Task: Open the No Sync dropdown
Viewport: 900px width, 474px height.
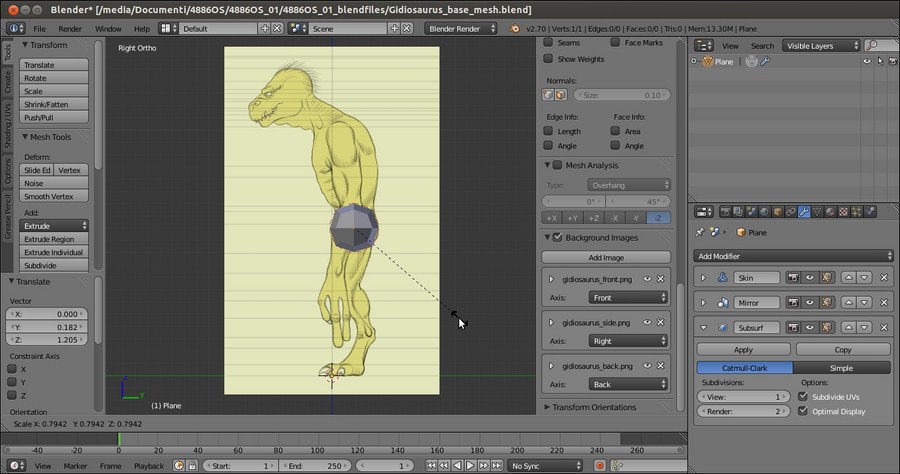Action: pyautogui.click(x=545, y=465)
